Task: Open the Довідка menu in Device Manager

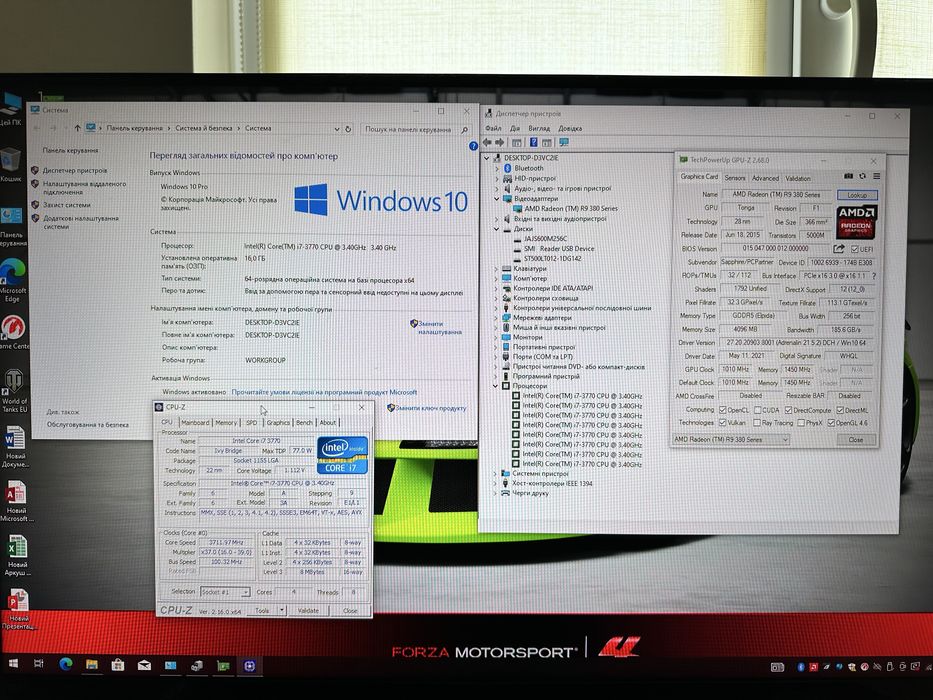Action: (x=570, y=128)
